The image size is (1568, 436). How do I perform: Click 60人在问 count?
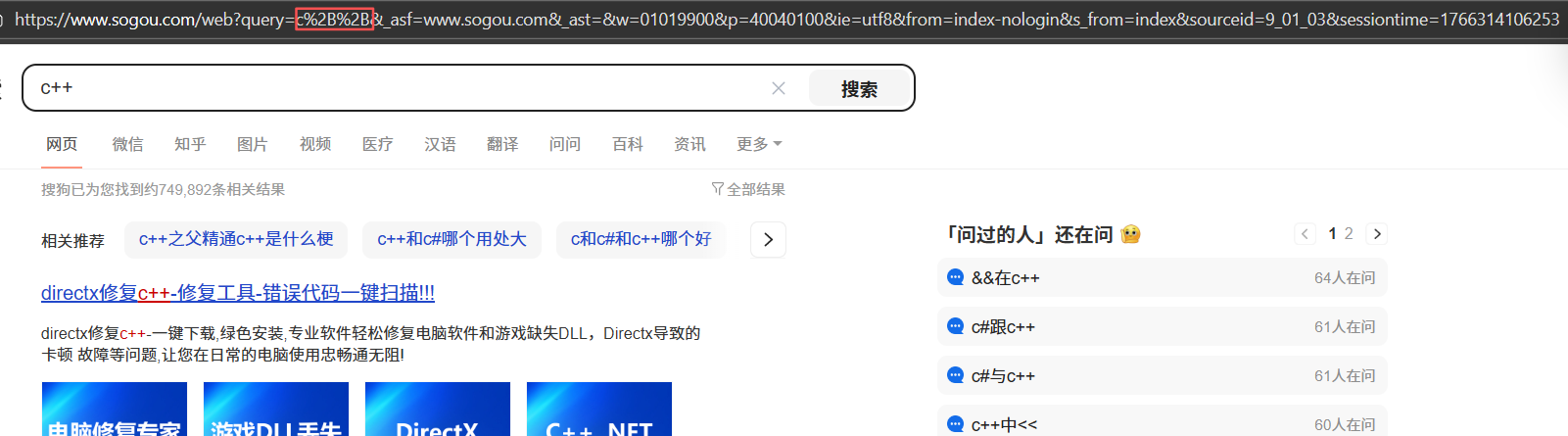point(1345,424)
